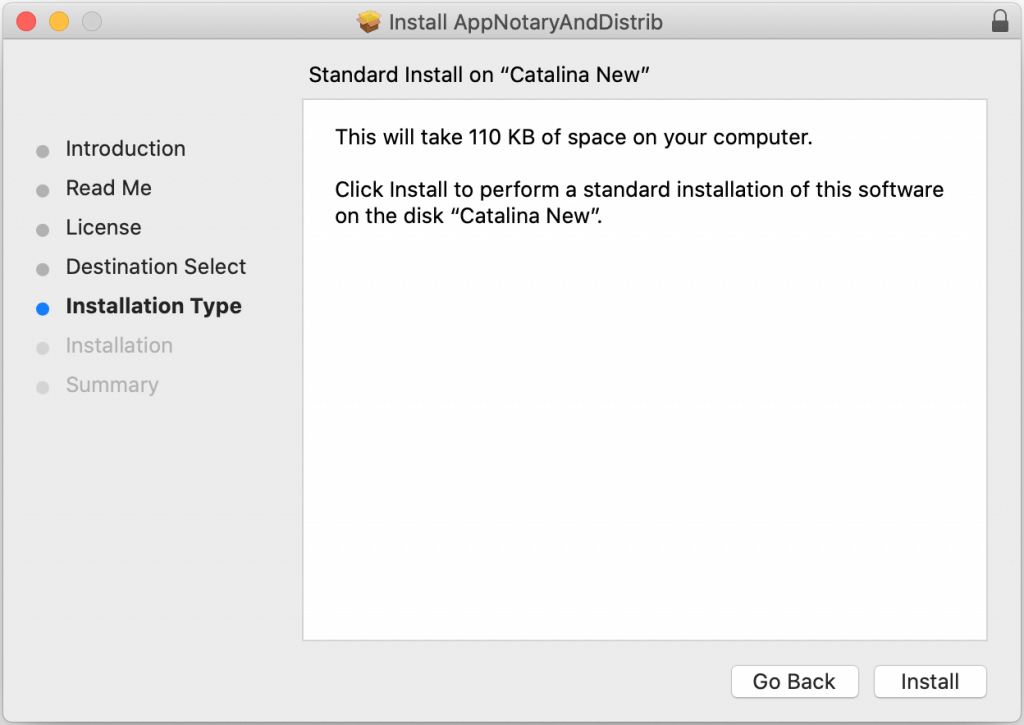Open the Read Me step
Viewport: 1024px width, 725px height.
click(x=108, y=188)
